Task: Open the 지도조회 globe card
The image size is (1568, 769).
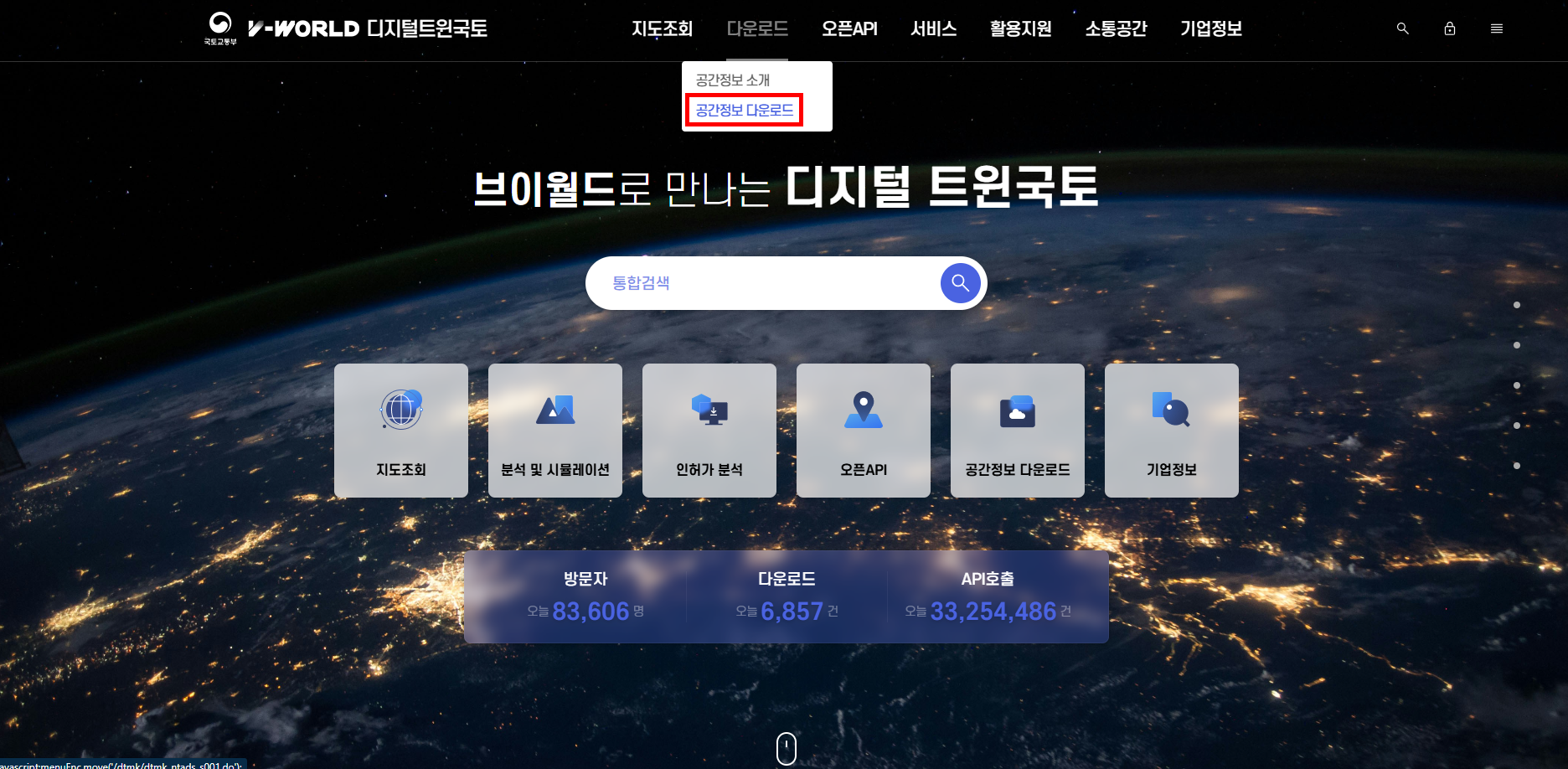Action: (401, 431)
